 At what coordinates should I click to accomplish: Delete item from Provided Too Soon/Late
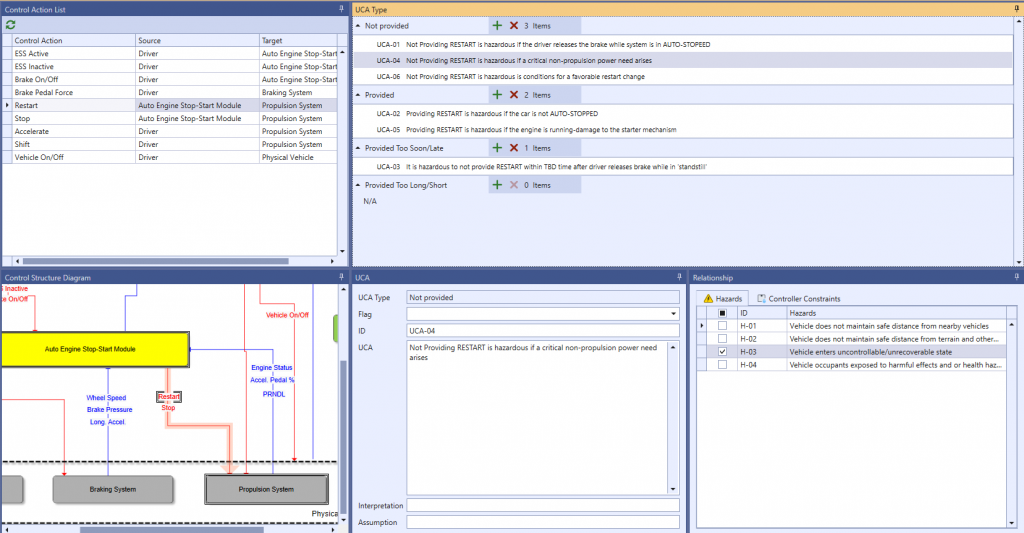[514, 148]
